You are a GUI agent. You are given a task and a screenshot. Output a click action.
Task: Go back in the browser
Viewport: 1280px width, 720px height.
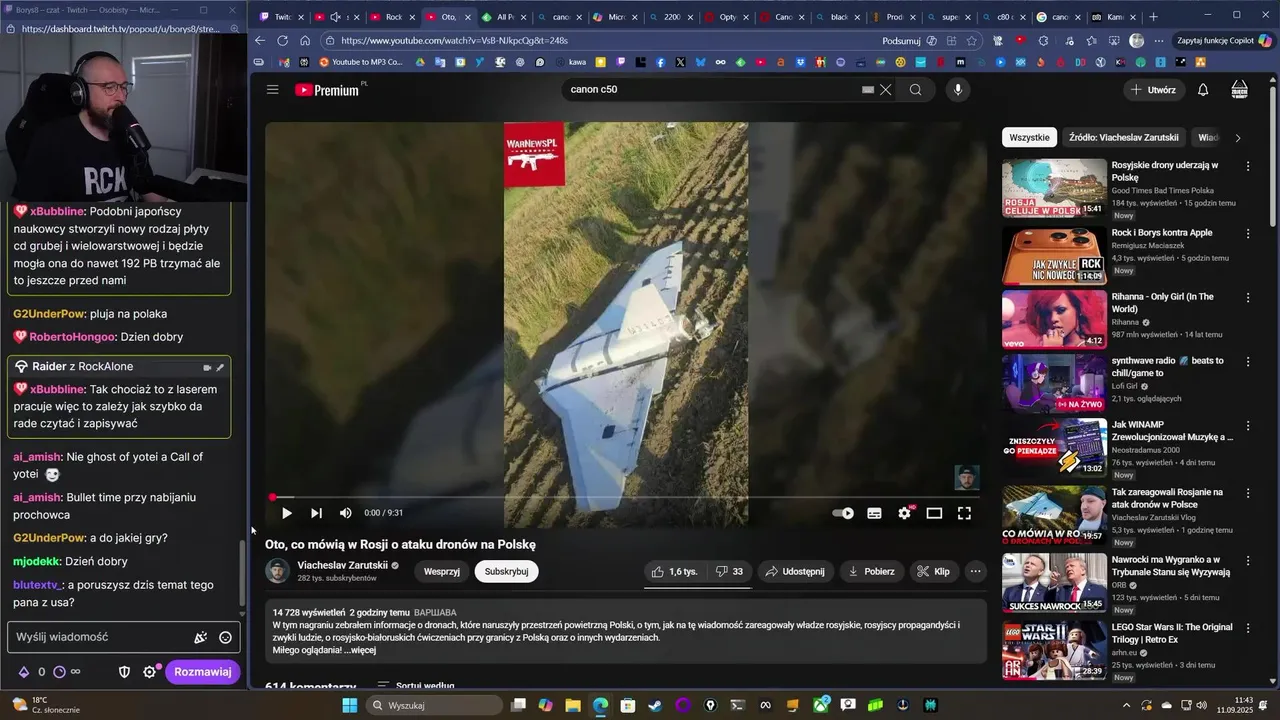[x=260, y=41]
